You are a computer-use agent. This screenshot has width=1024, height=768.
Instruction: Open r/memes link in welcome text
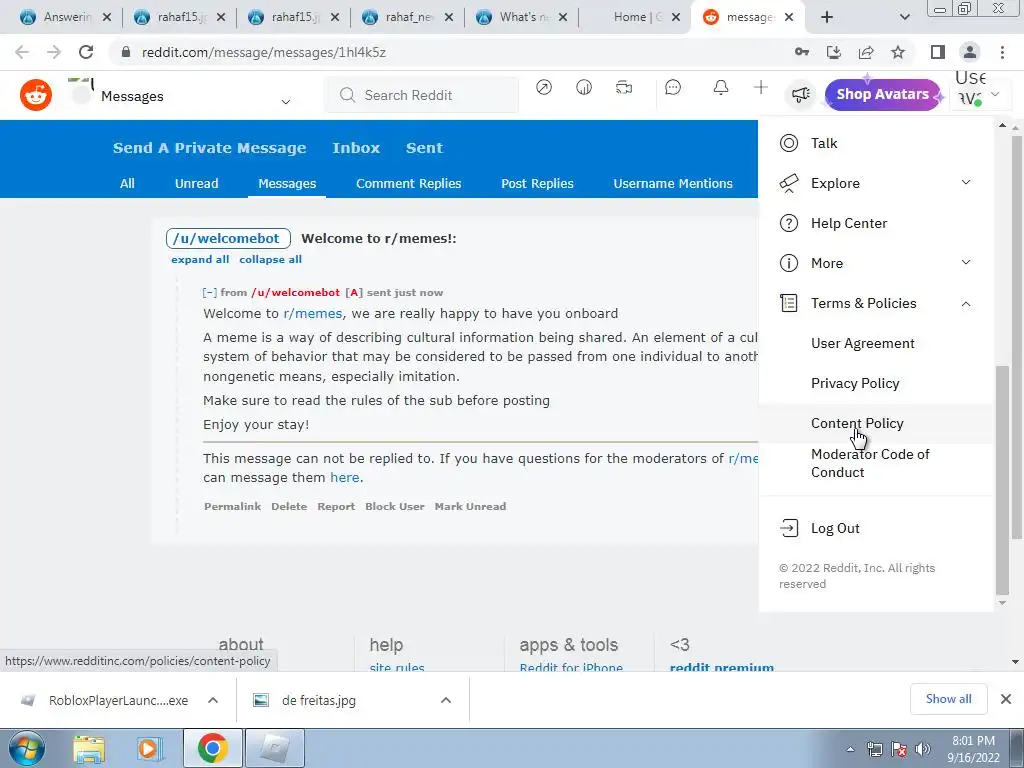tap(312, 313)
